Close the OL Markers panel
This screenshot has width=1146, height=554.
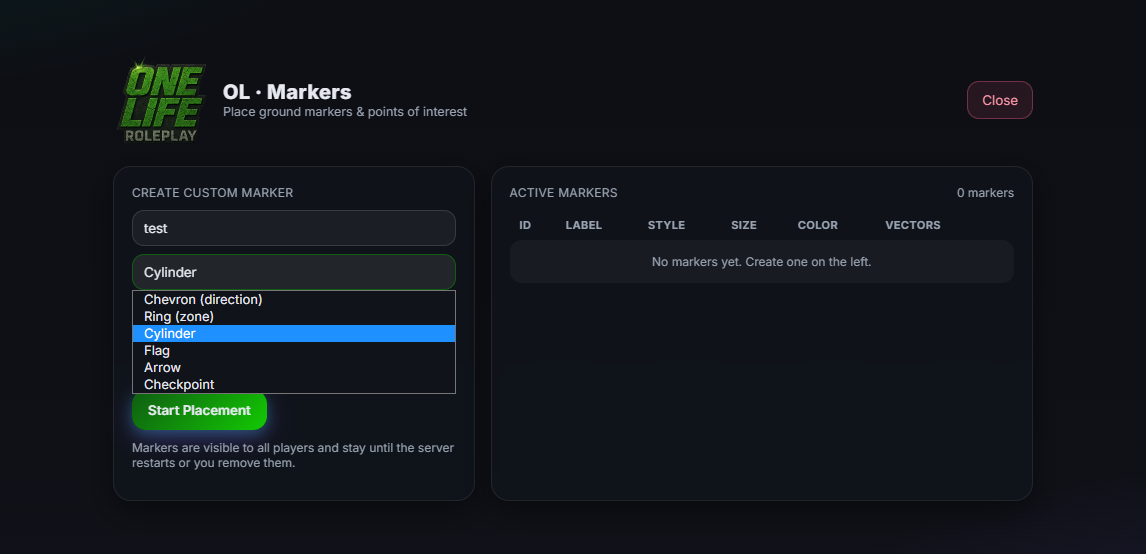click(999, 100)
